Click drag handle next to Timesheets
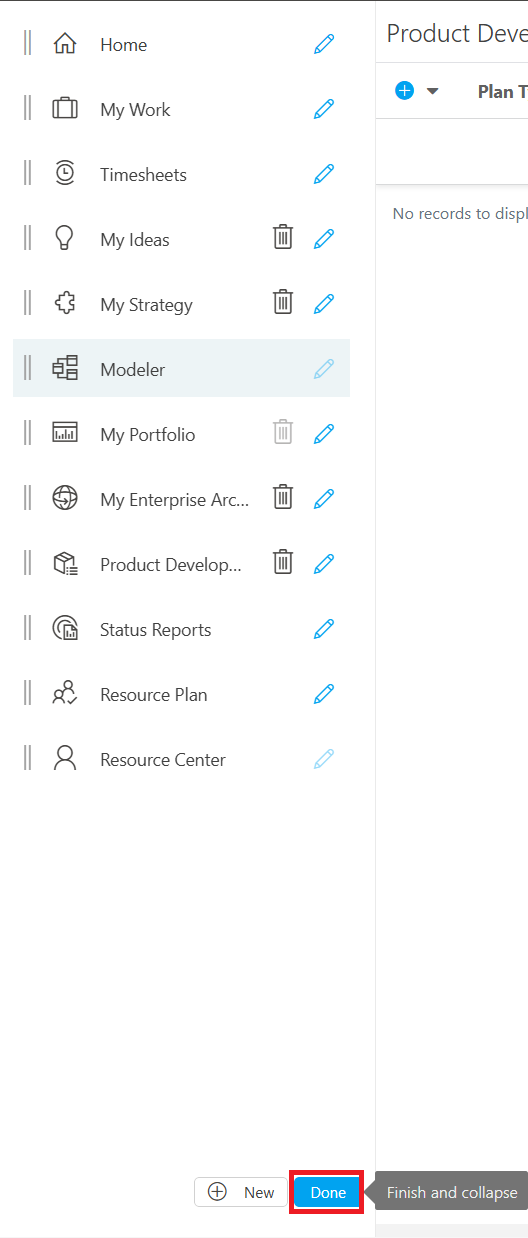Viewport: 528px width, 1238px height. coord(28,173)
